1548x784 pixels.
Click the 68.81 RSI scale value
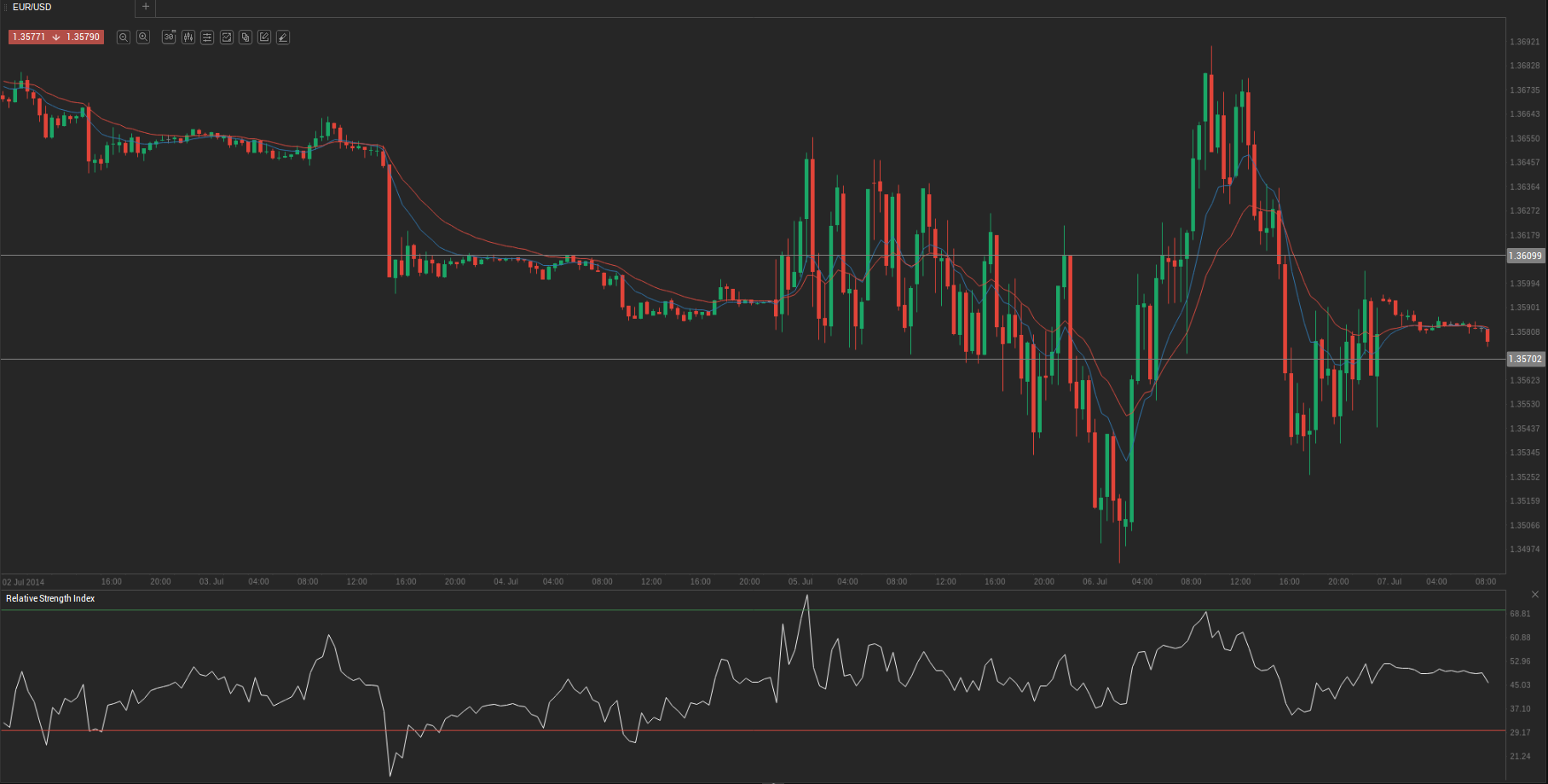point(1520,614)
